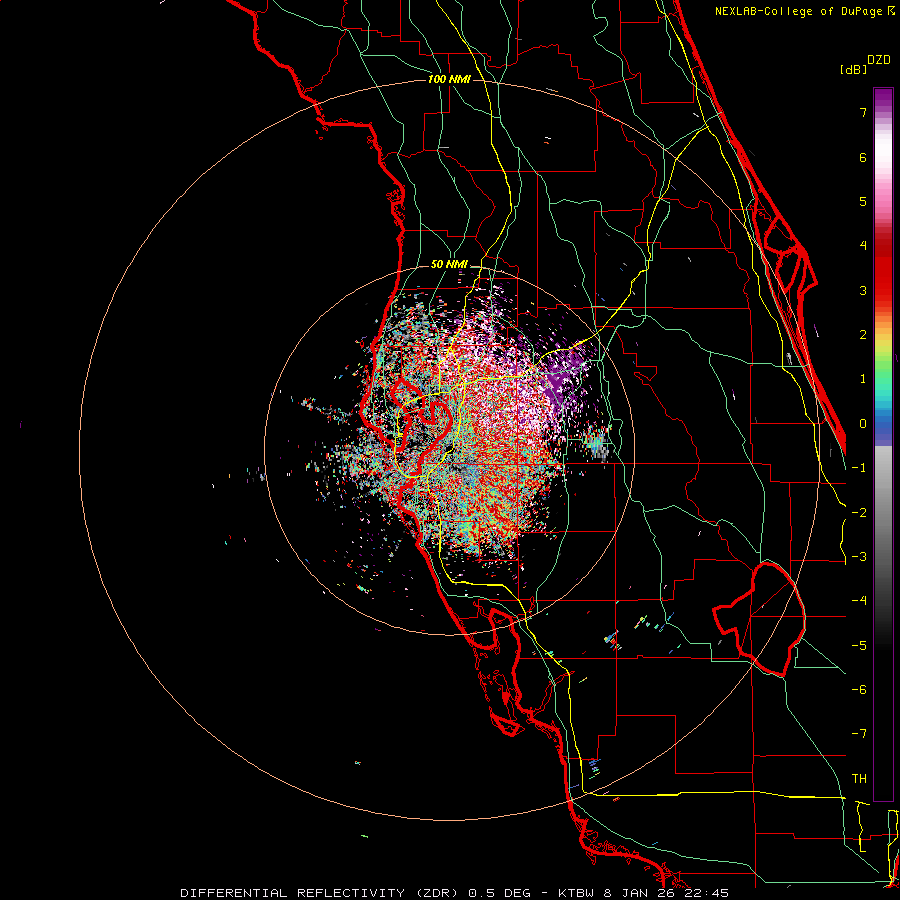900x900 pixels.
Task: Click the 5 dB value on color scale
Action: [x=863, y=201]
